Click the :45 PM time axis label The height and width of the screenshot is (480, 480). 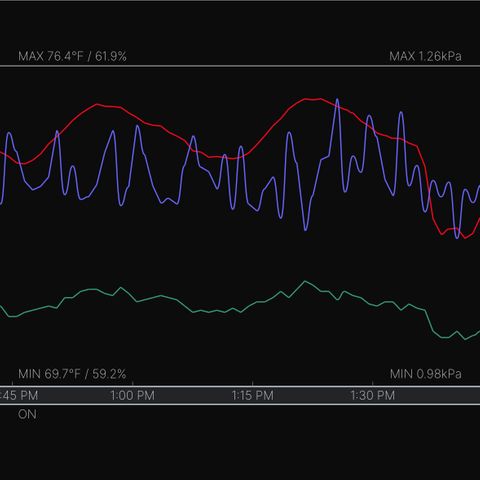tap(19, 396)
